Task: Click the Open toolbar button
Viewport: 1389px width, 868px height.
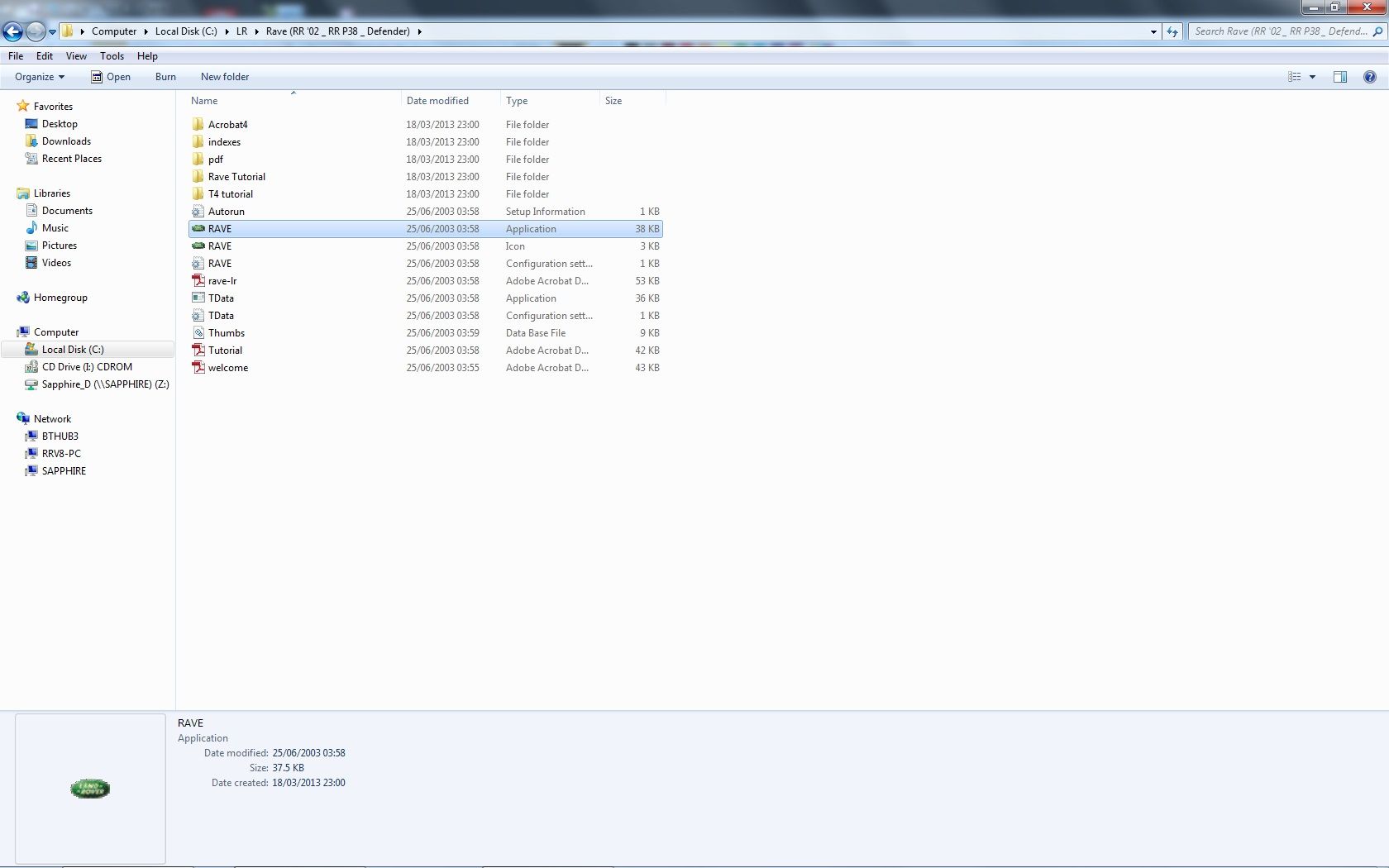Action: 111,77
